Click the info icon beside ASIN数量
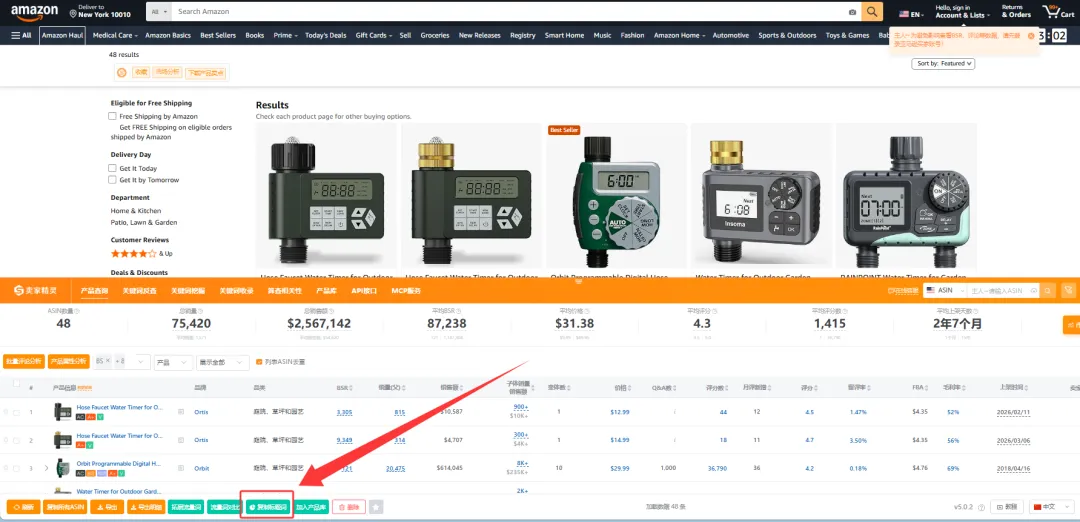The height and width of the screenshot is (522, 1080). pos(76,311)
